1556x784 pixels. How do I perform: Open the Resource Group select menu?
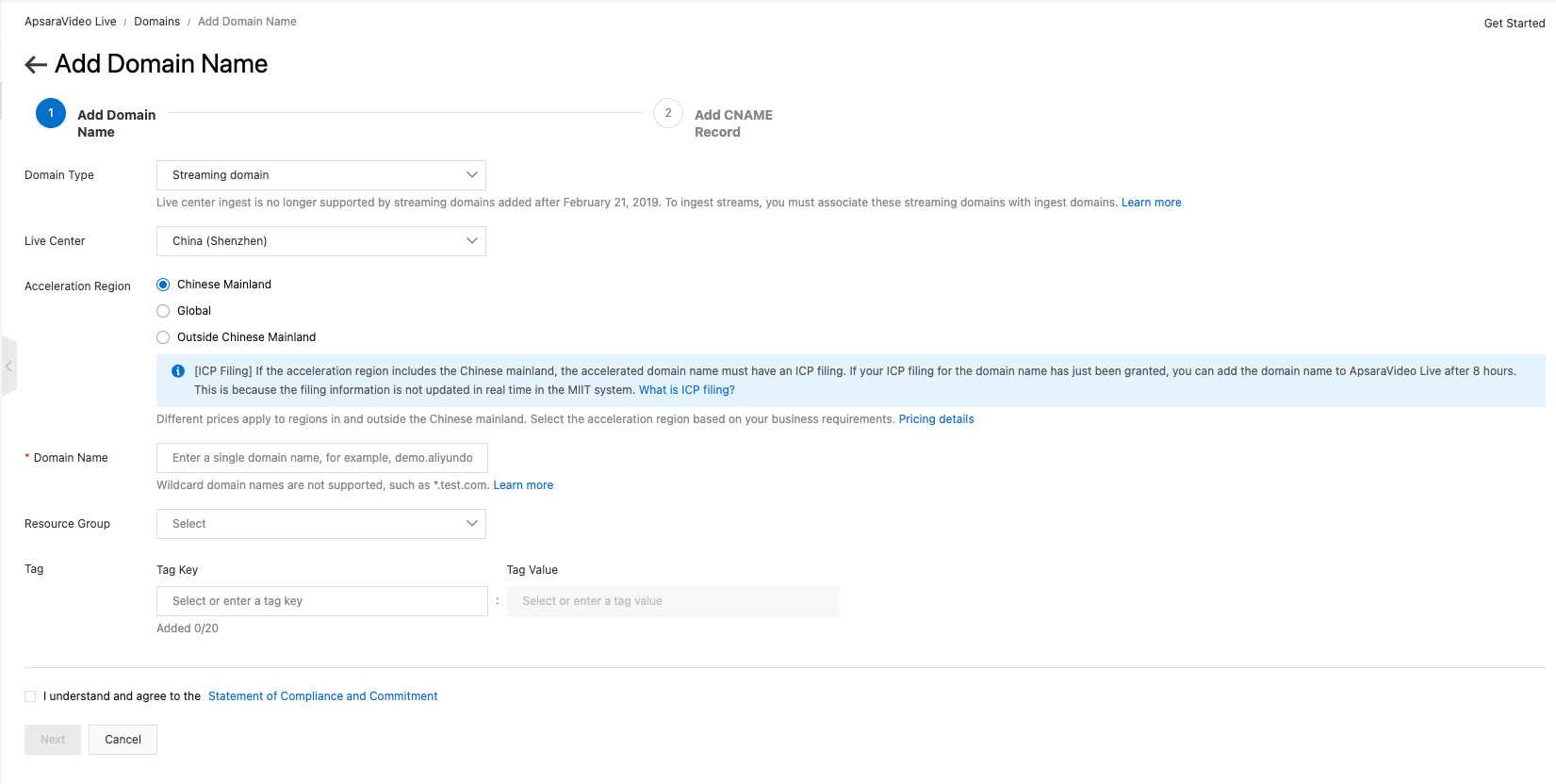click(x=320, y=524)
